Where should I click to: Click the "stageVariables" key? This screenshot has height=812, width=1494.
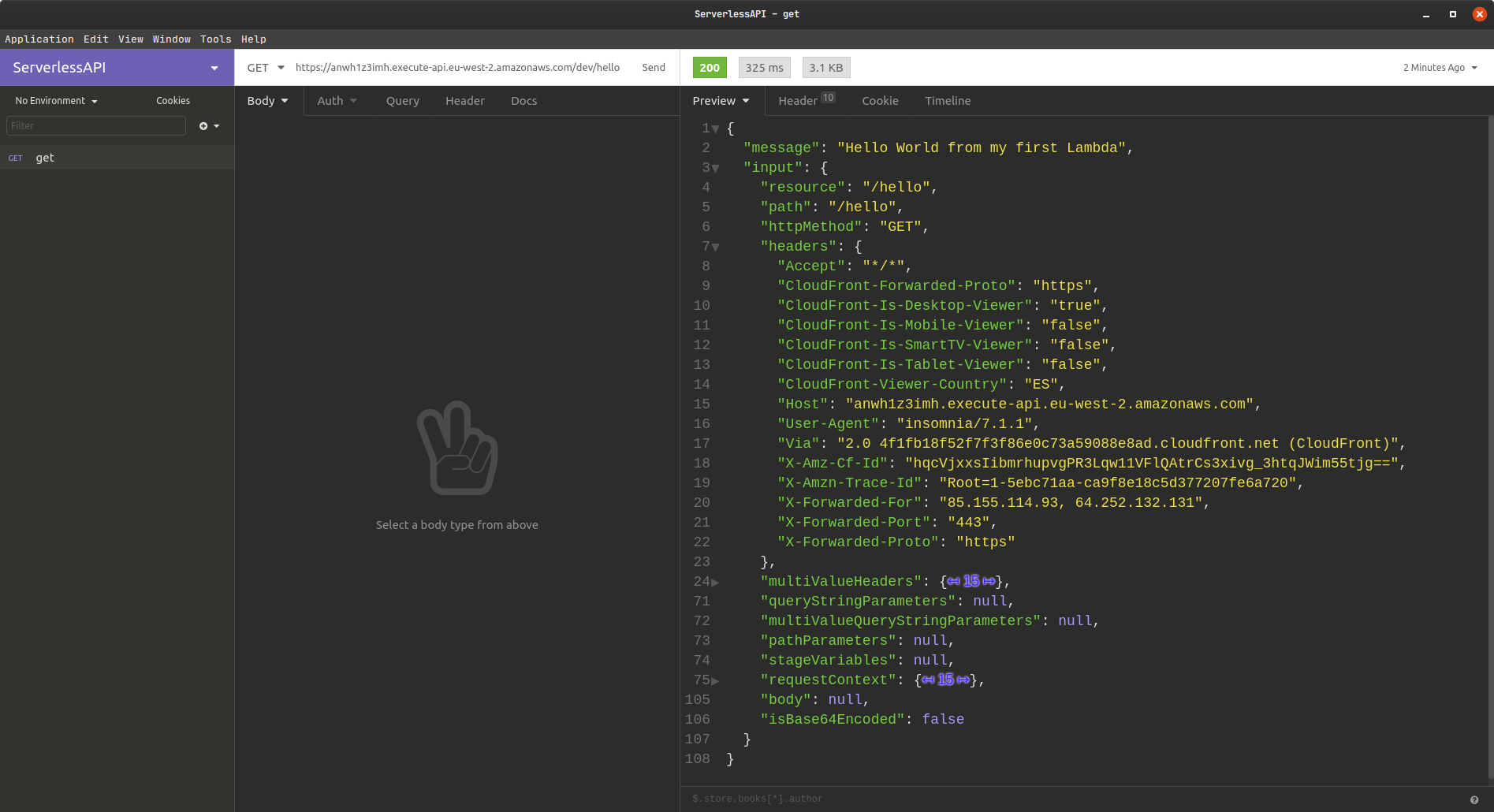[829, 661]
